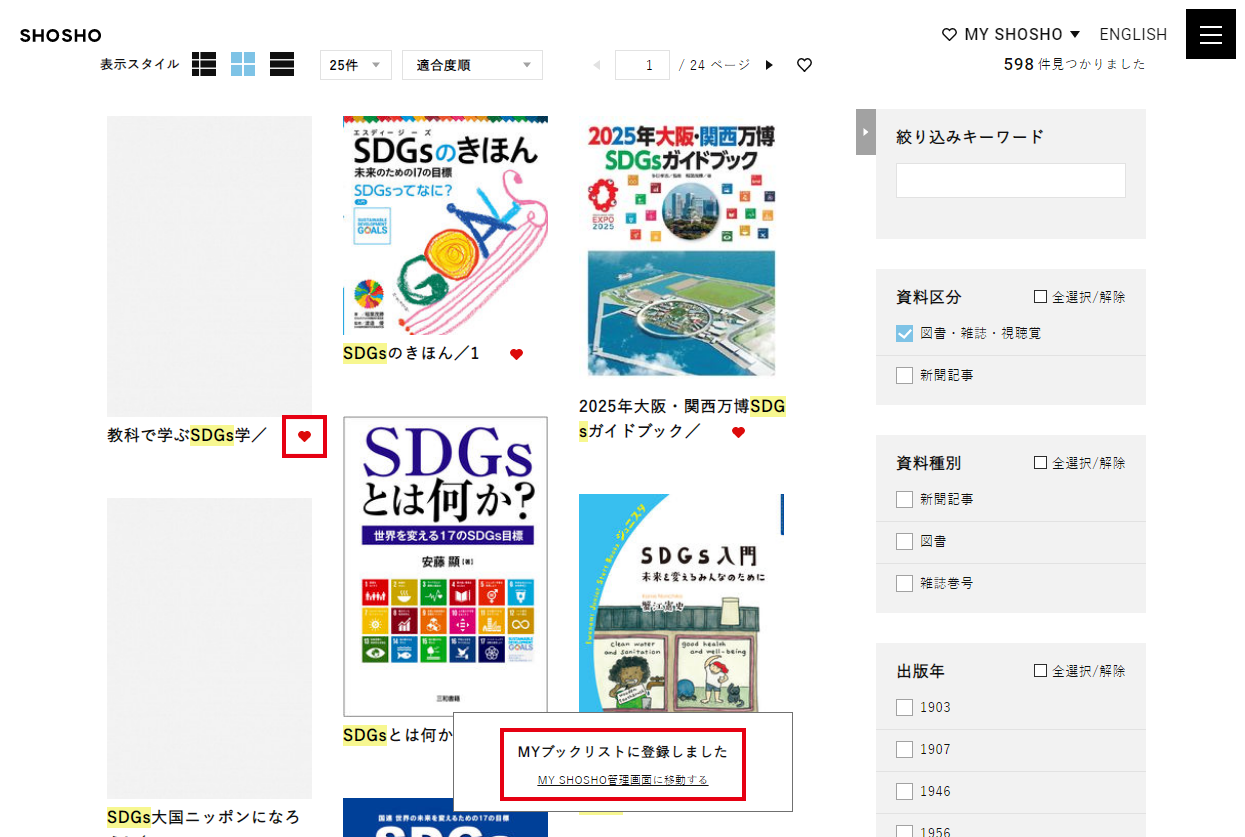Follow MY SHOSHO管理画面に移動する link
Screen dimensions: 1245x837
pyautogui.click(x=623, y=780)
